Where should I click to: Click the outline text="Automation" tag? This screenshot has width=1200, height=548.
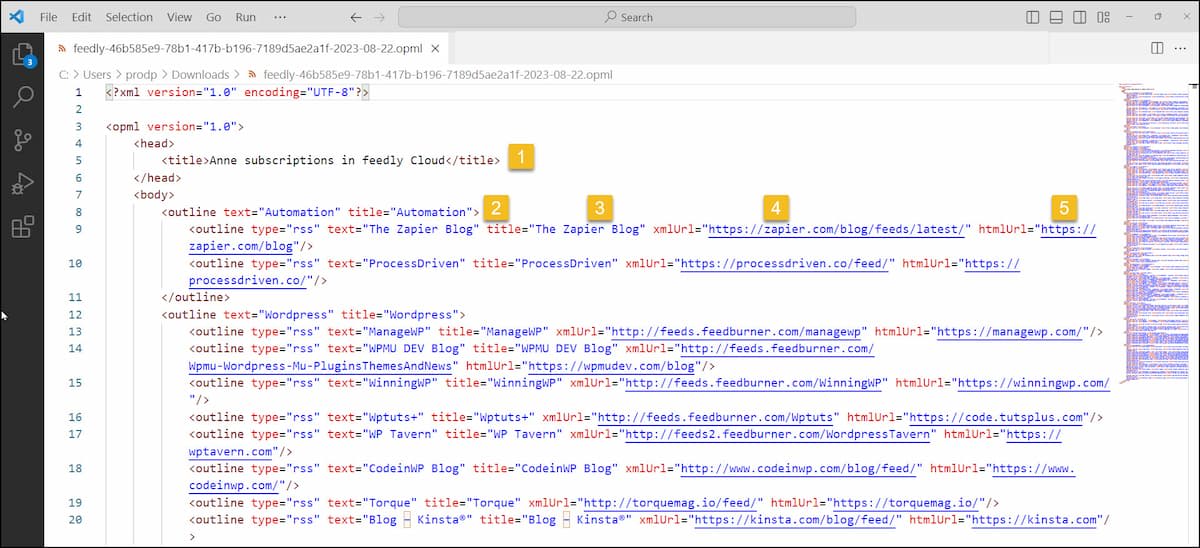(x=318, y=212)
